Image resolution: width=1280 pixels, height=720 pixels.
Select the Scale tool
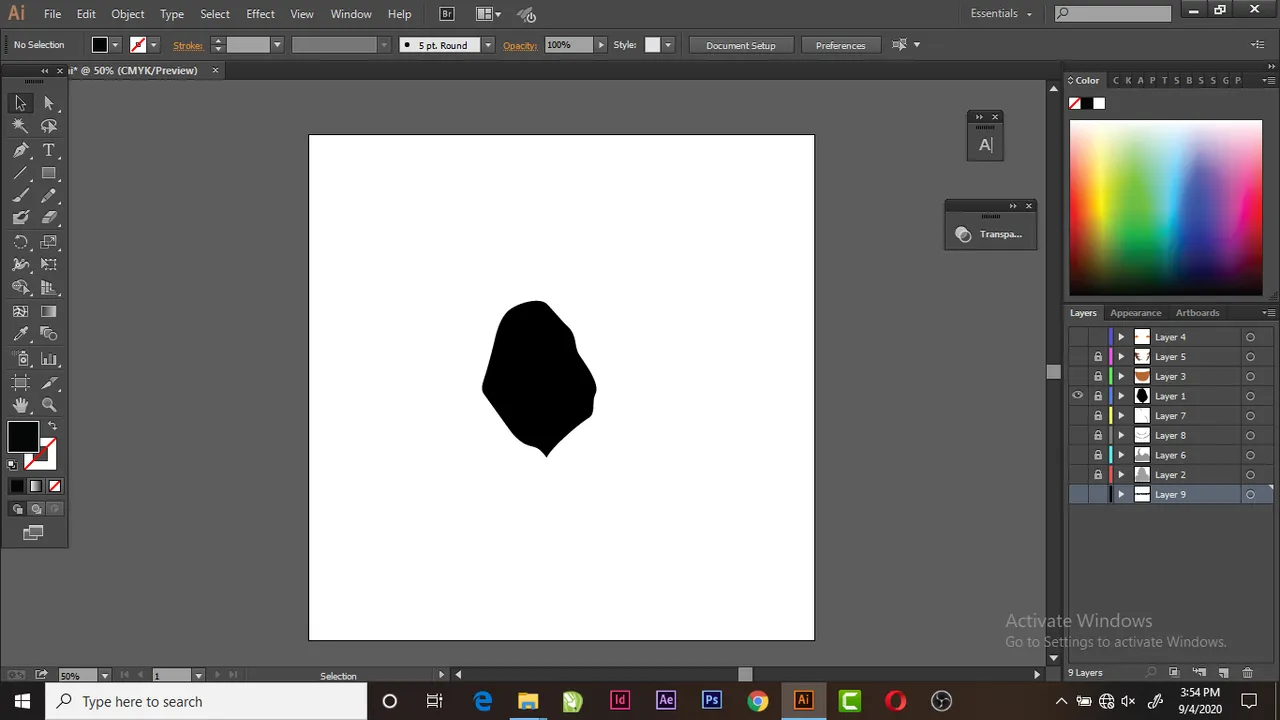coord(49,242)
